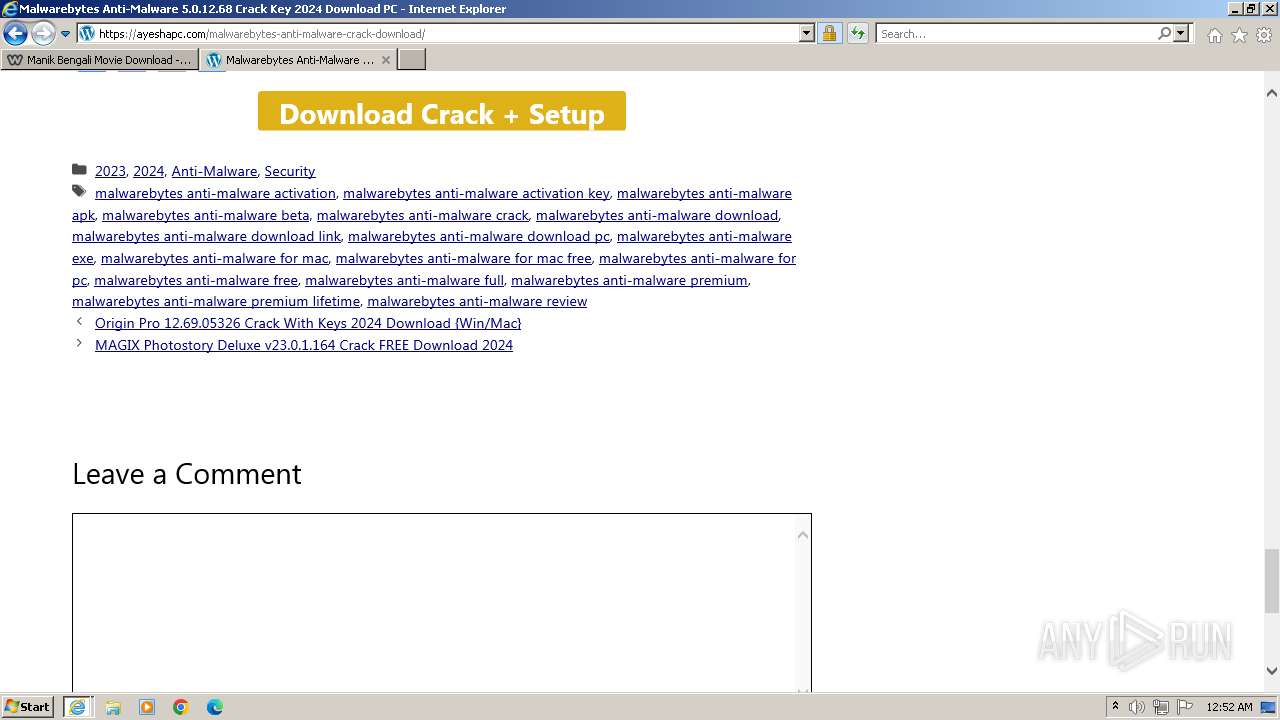The width and height of the screenshot is (1280, 720).
Task: Launch Google Chrome from taskbar
Action: [181, 707]
